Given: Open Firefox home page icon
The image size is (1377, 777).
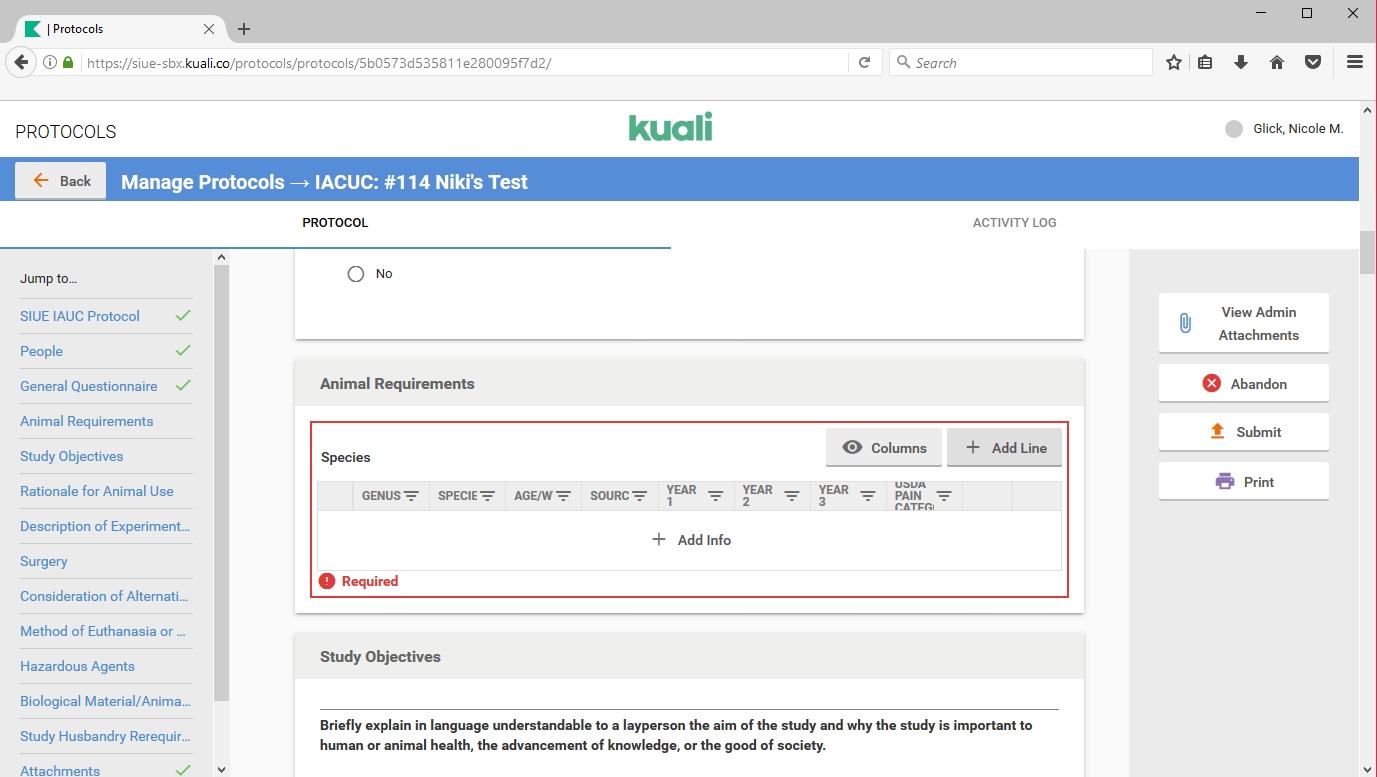Looking at the screenshot, I should 1277,62.
